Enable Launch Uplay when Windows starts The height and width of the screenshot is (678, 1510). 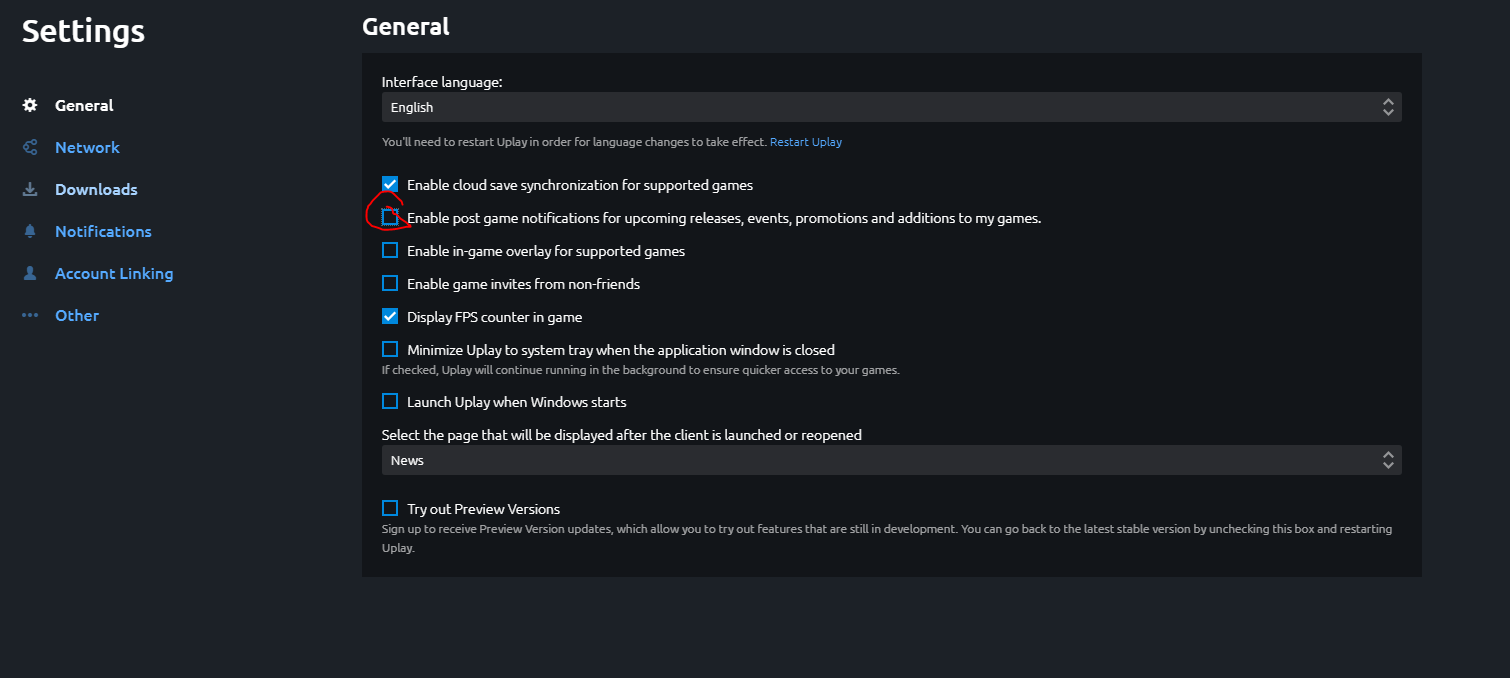(390, 401)
